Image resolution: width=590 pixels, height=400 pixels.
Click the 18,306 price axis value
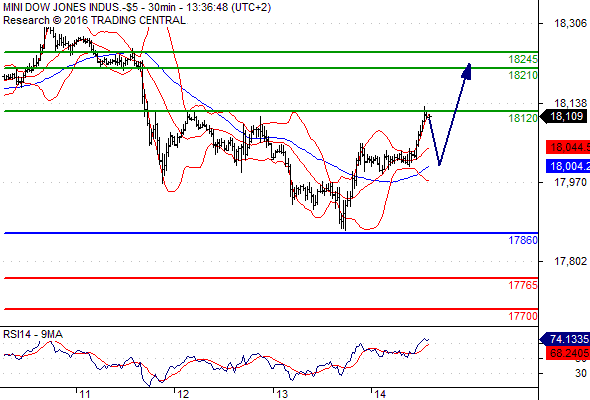click(570, 24)
